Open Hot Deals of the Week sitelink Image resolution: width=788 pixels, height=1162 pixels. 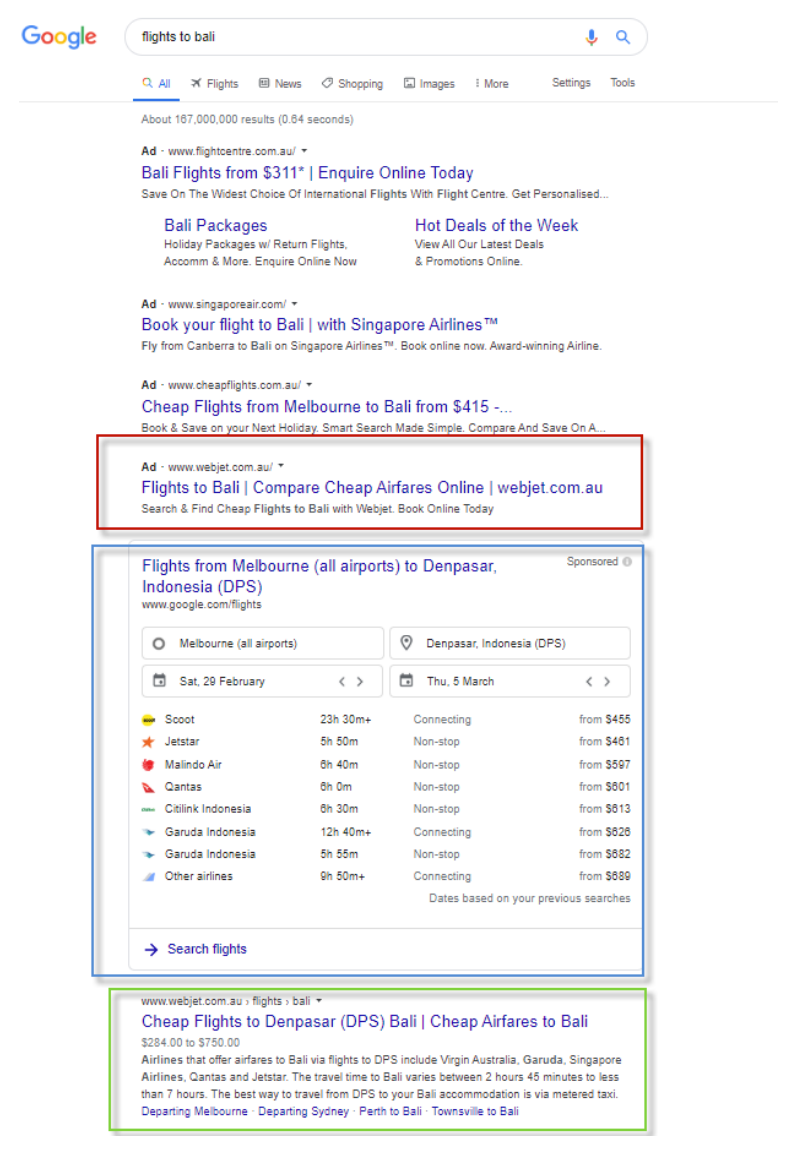coord(496,225)
